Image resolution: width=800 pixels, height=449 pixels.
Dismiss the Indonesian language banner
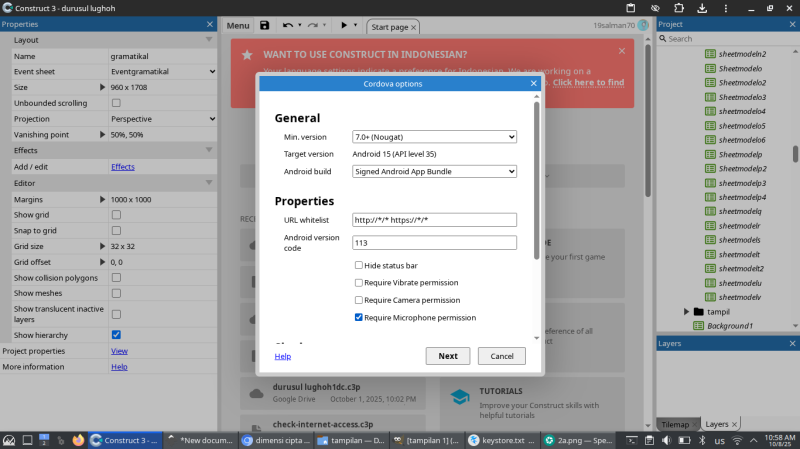tap(622, 50)
